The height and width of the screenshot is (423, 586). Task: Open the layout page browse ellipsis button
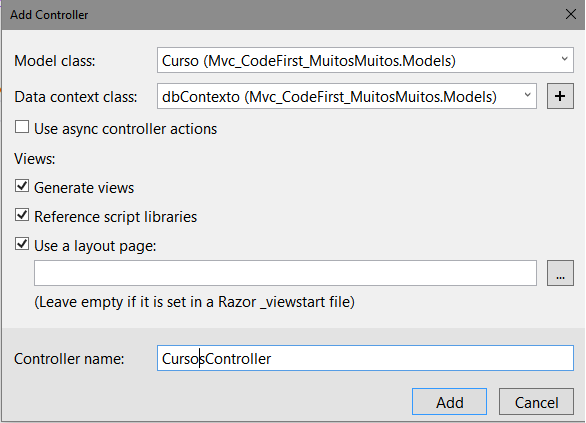pos(560,273)
